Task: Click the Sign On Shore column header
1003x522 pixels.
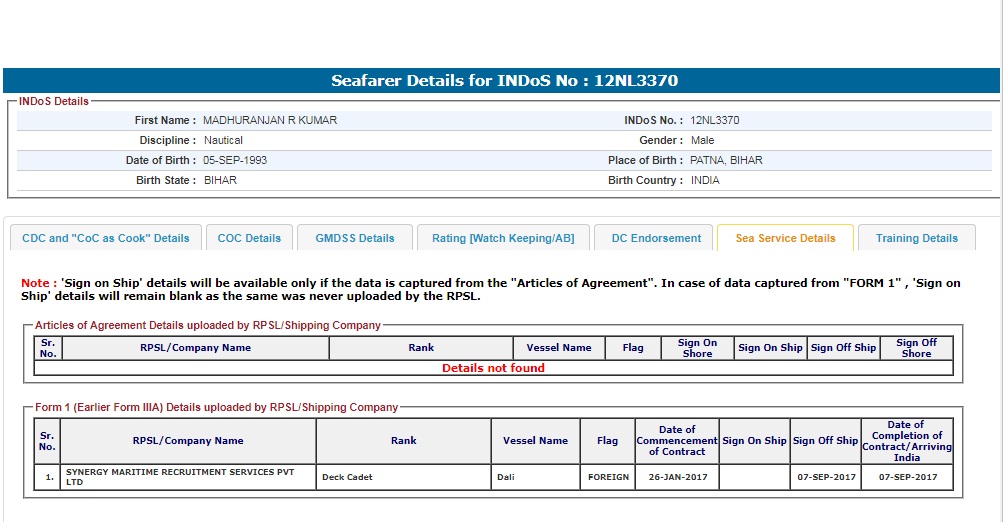Action: [x=697, y=348]
